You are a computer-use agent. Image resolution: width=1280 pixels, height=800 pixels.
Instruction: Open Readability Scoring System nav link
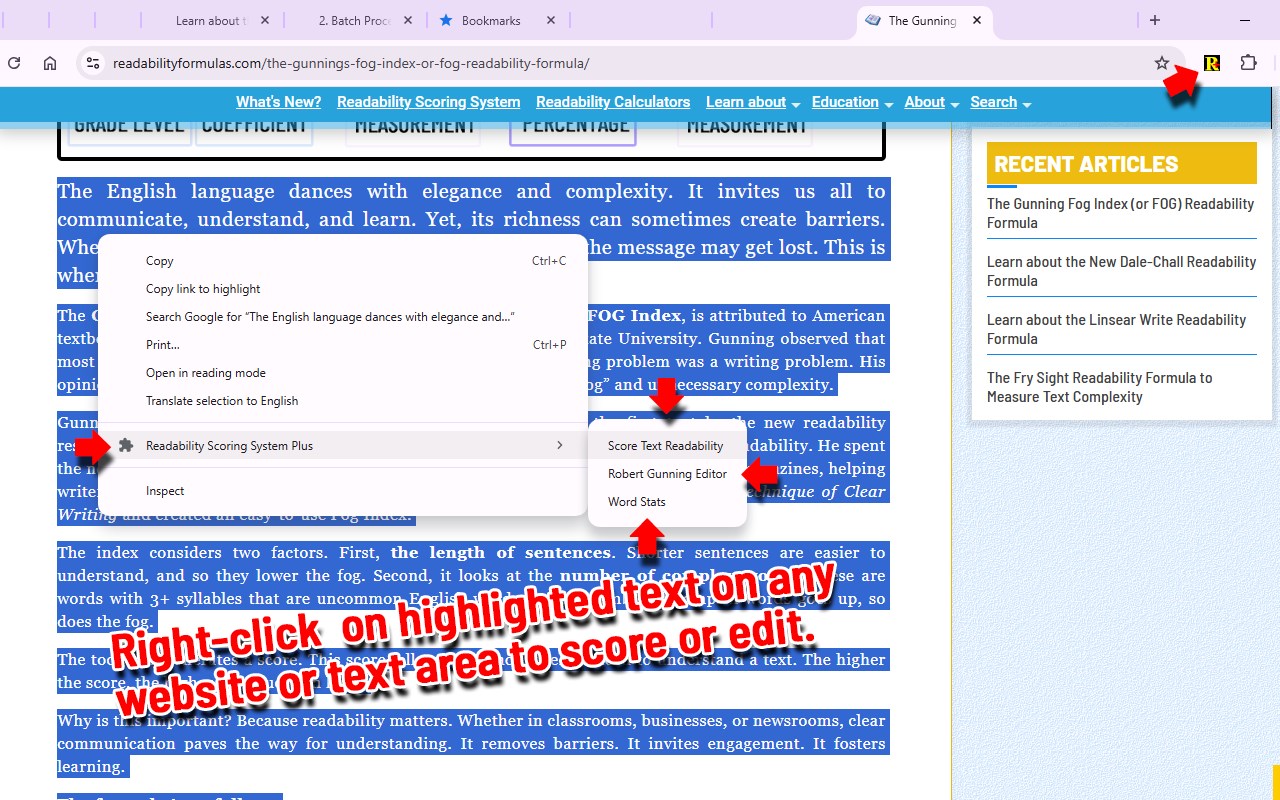(428, 102)
